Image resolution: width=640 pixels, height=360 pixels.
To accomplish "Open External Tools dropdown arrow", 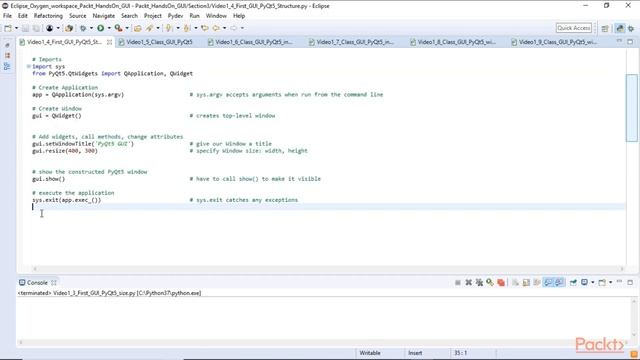I will coord(127,28).
